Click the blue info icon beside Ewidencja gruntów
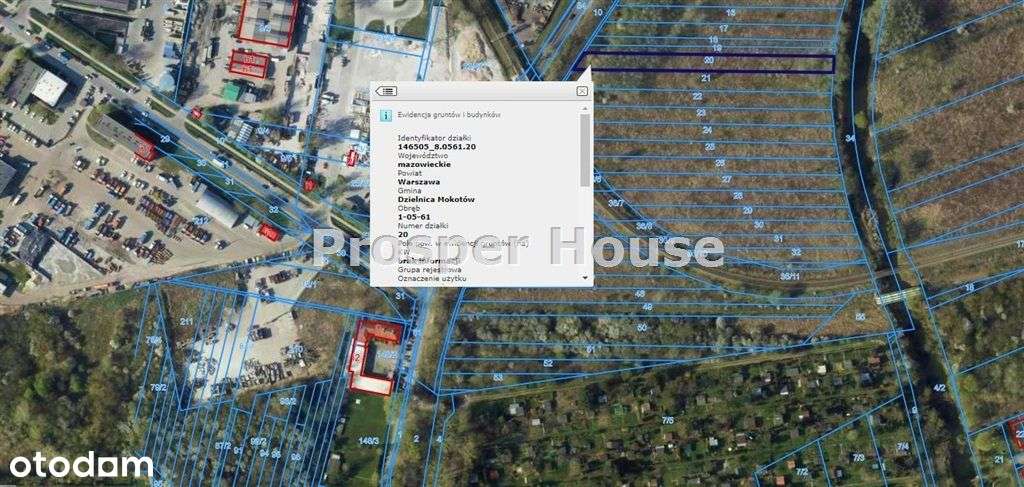The width and height of the screenshot is (1024, 487). point(386,115)
